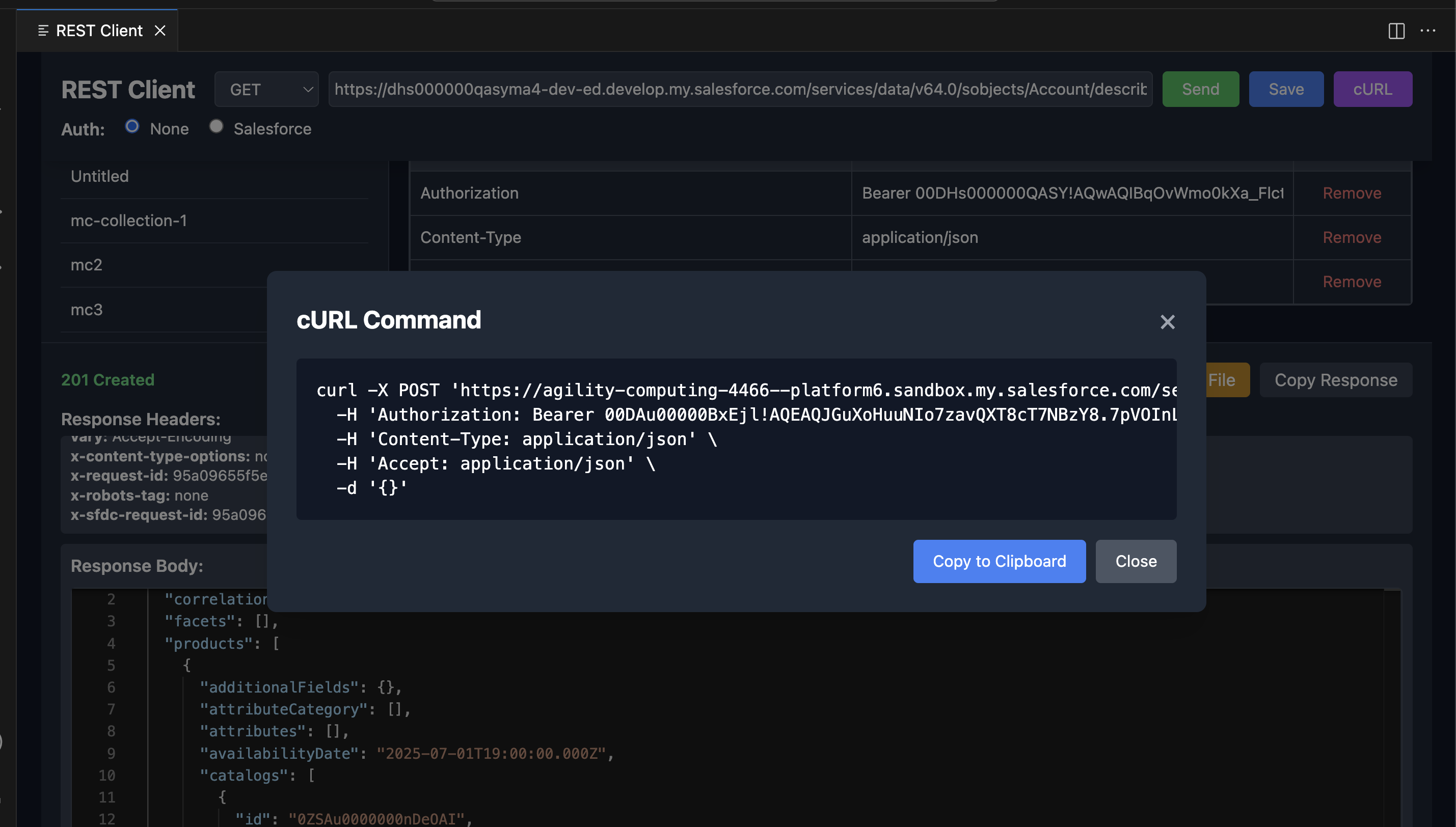
Task: Close the cURL Command dialog with X
Action: [1167, 322]
